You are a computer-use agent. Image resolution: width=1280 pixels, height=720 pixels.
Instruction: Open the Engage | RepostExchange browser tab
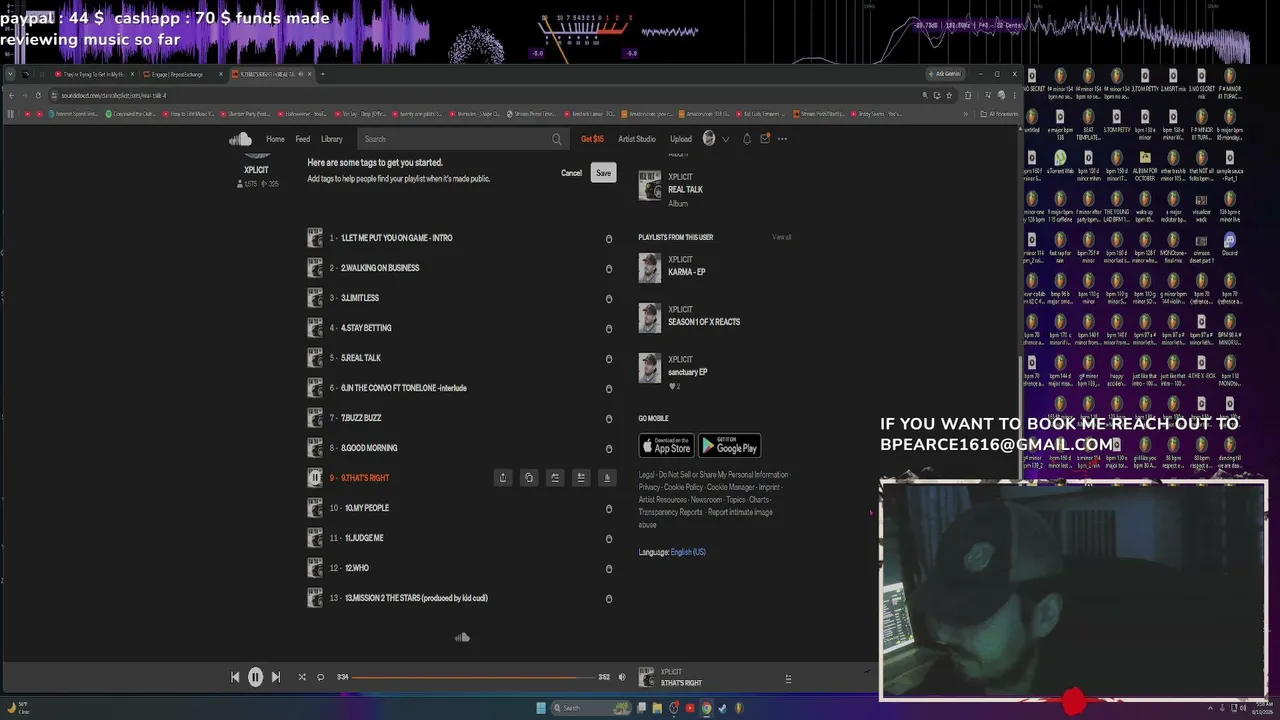[x=181, y=74]
